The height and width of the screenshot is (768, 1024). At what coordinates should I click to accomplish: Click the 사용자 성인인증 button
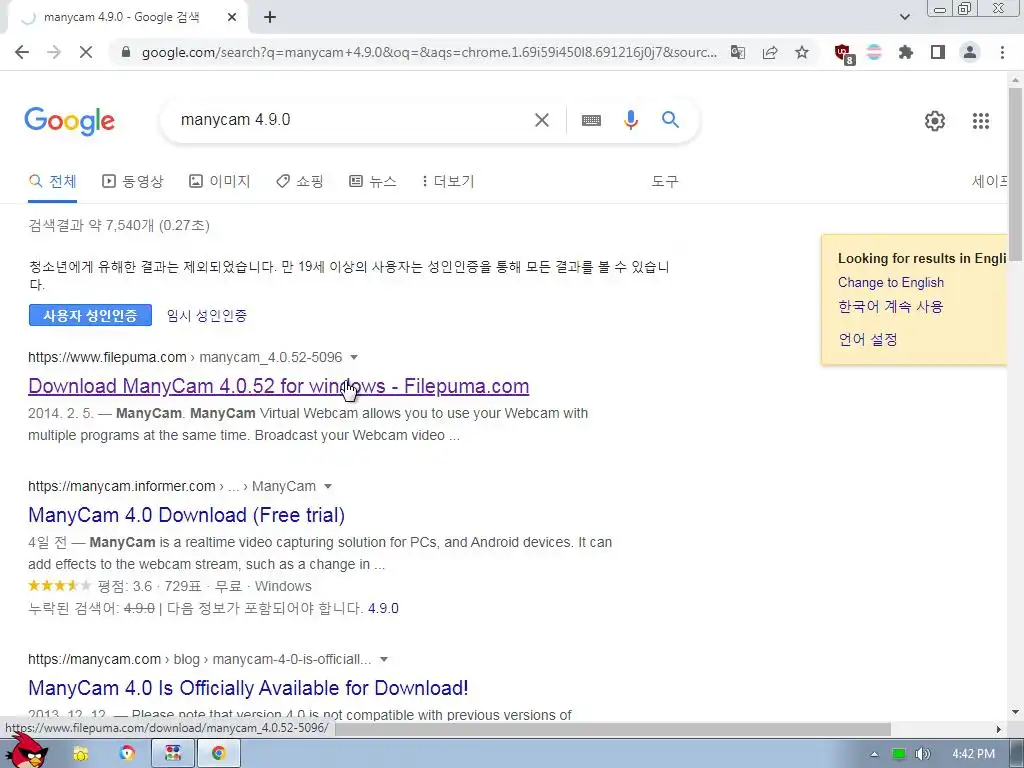[x=90, y=315]
